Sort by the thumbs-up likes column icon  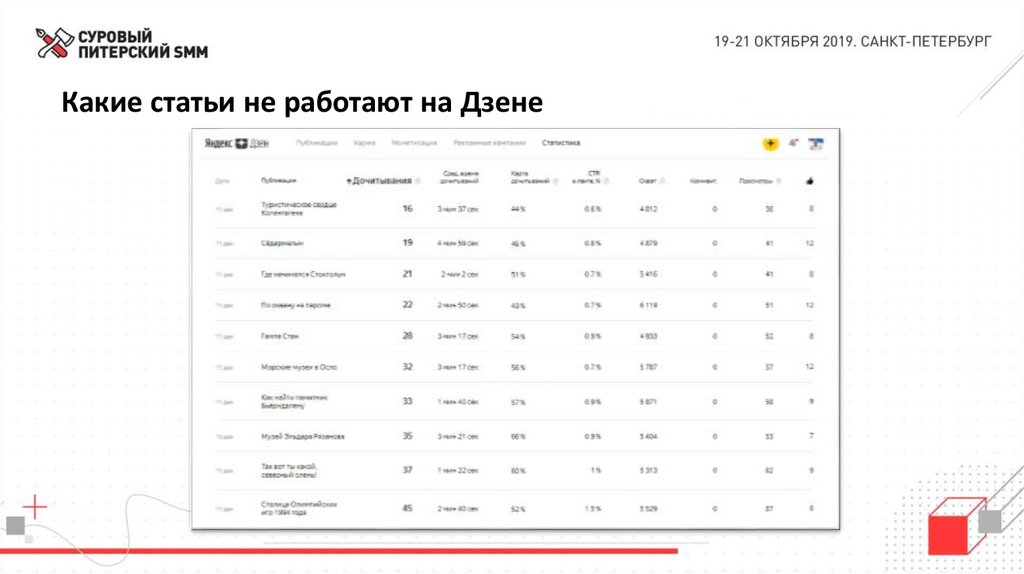(810, 181)
